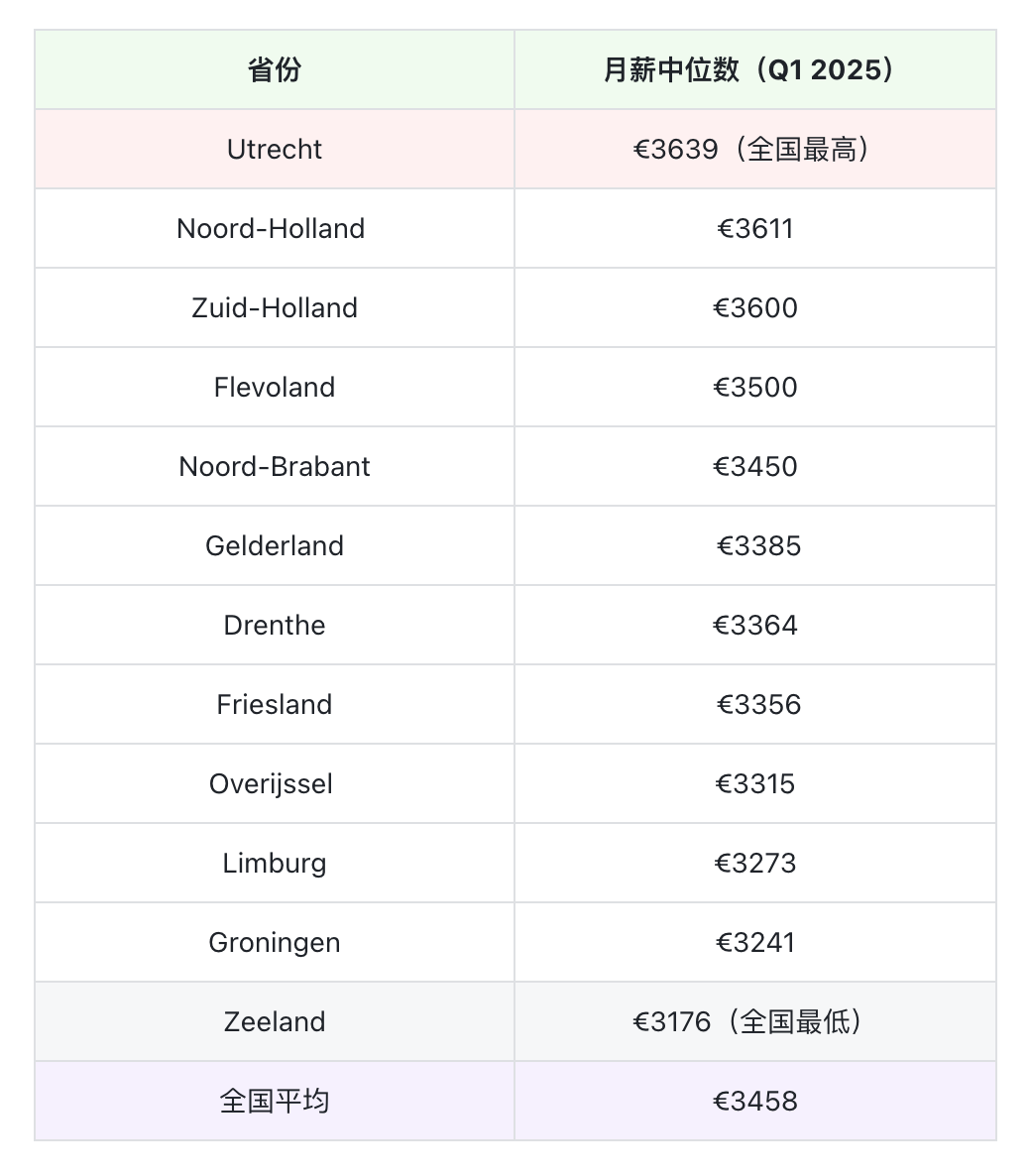Click the 全国平均 row label
This screenshot has height=1176, width=1031.
coord(275,1101)
